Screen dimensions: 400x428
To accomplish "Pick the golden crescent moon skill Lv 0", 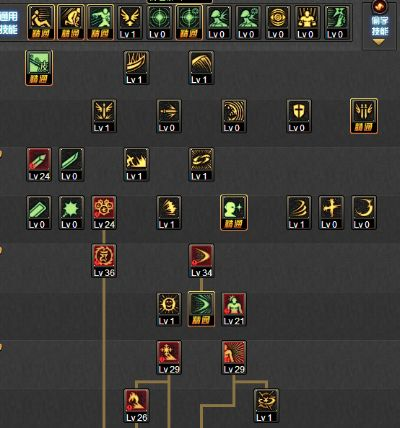I will pos(364,213).
